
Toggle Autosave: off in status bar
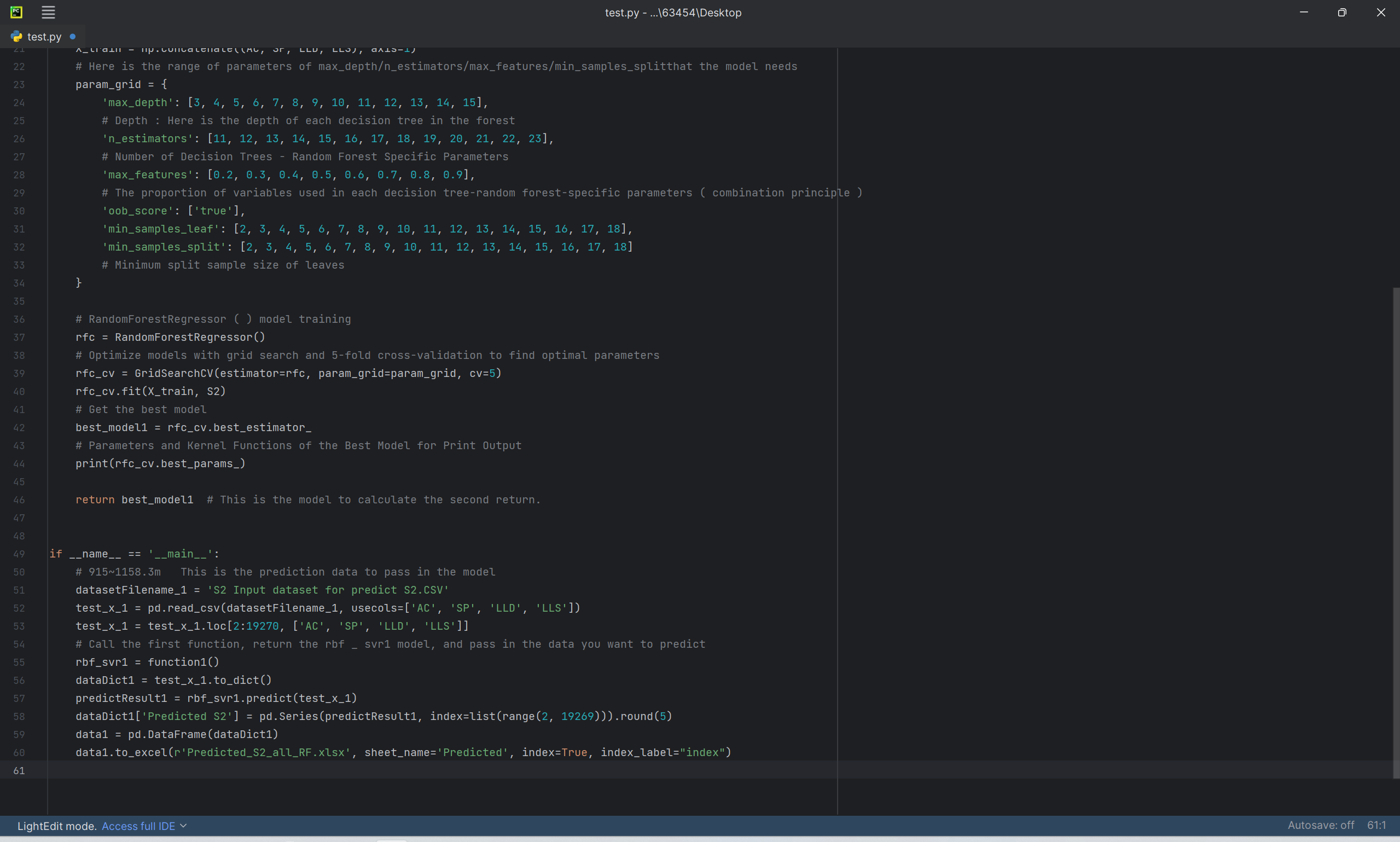[1321, 826]
